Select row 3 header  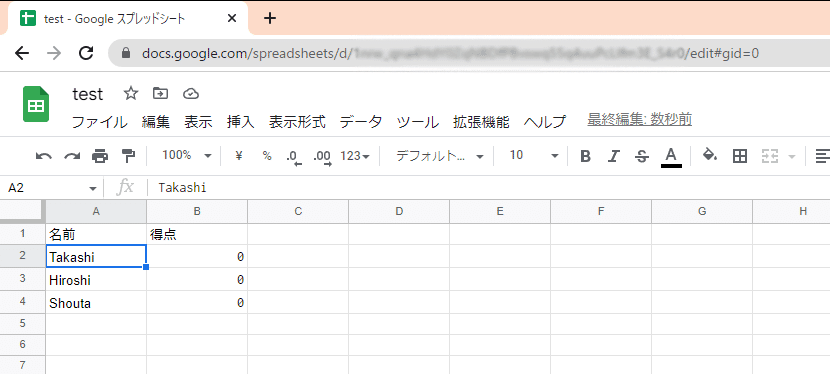[x=22, y=279]
